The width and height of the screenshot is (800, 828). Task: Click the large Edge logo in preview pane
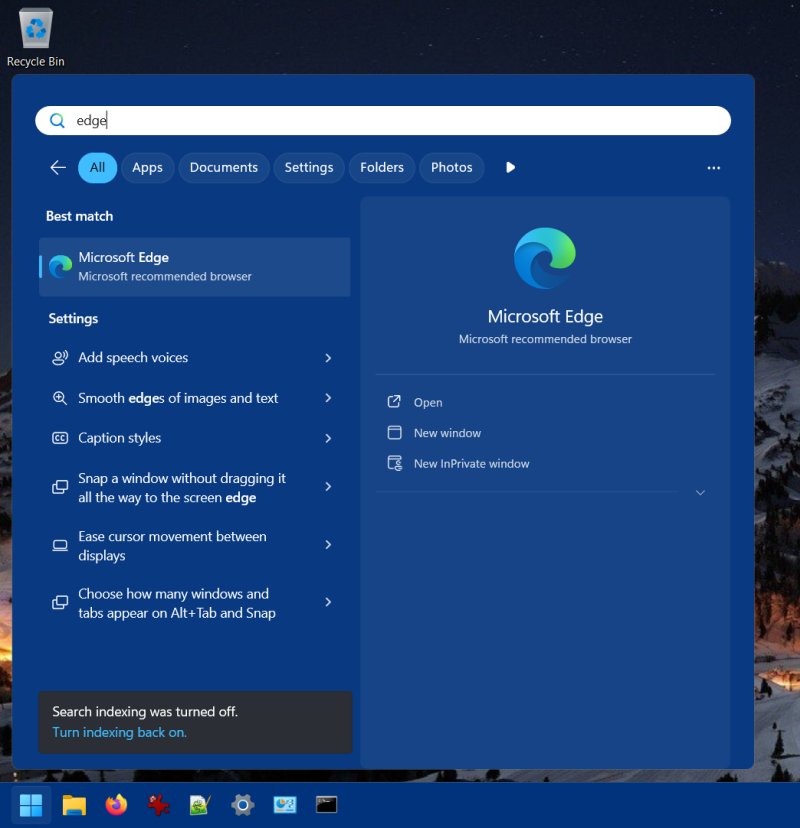545,258
